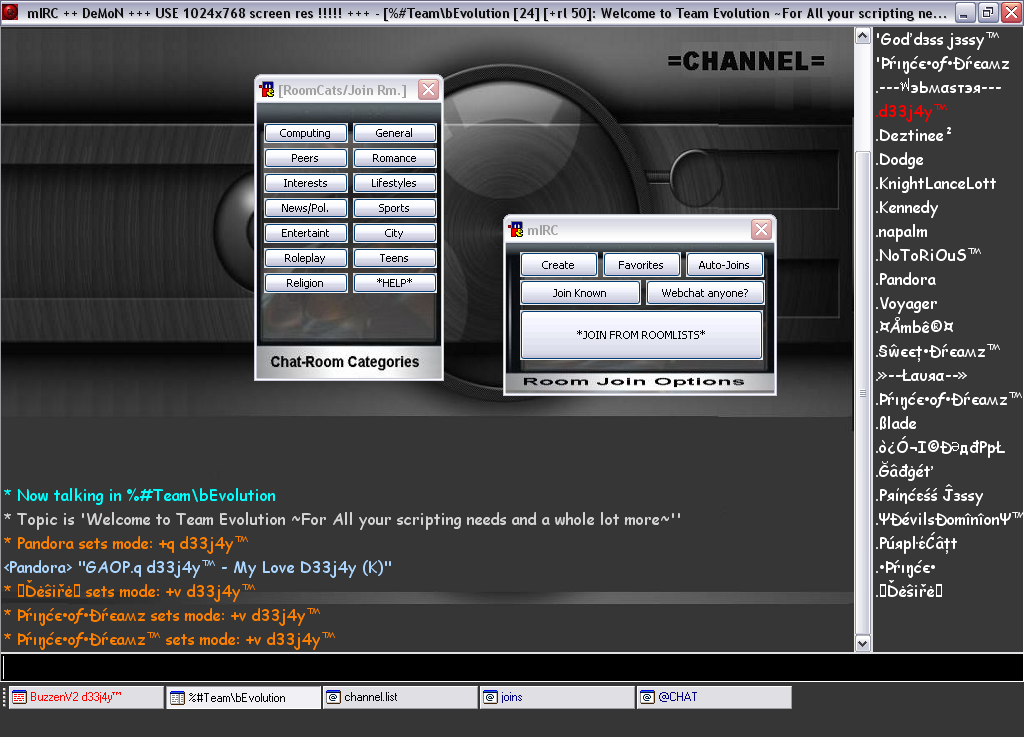Click the chat scrollbar up arrow
1024x737 pixels.
pyautogui.click(x=863, y=36)
